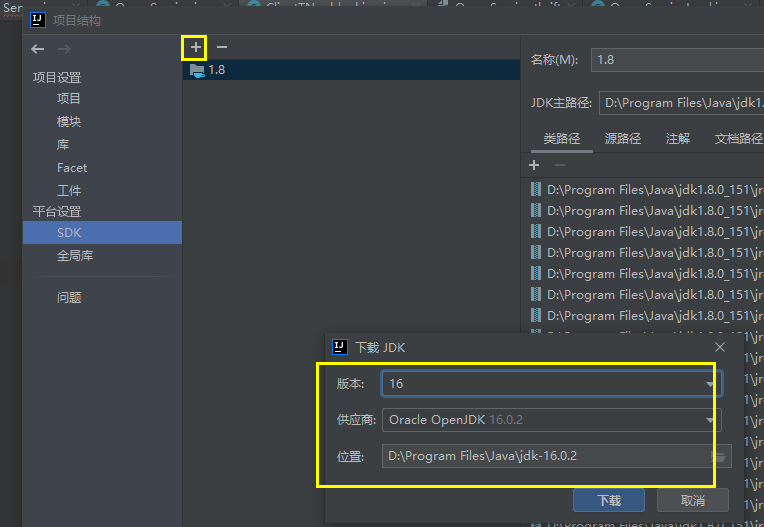Screen dimensions: 764x527
Task: Close the 下载 JDK dialog
Action: [720, 347]
